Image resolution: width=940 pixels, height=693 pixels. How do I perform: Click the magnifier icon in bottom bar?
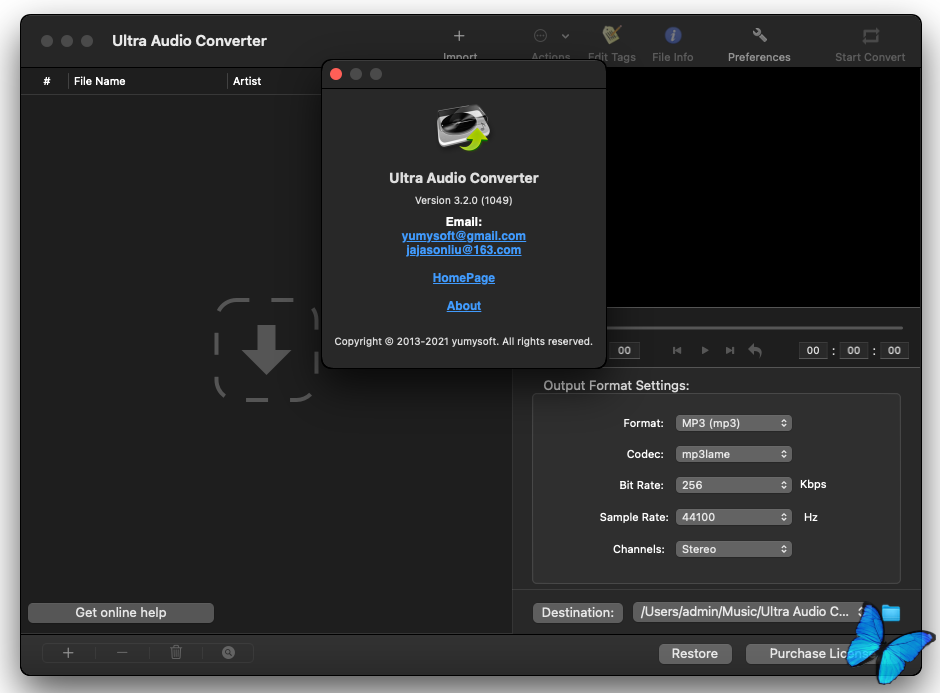pos(228,653)
